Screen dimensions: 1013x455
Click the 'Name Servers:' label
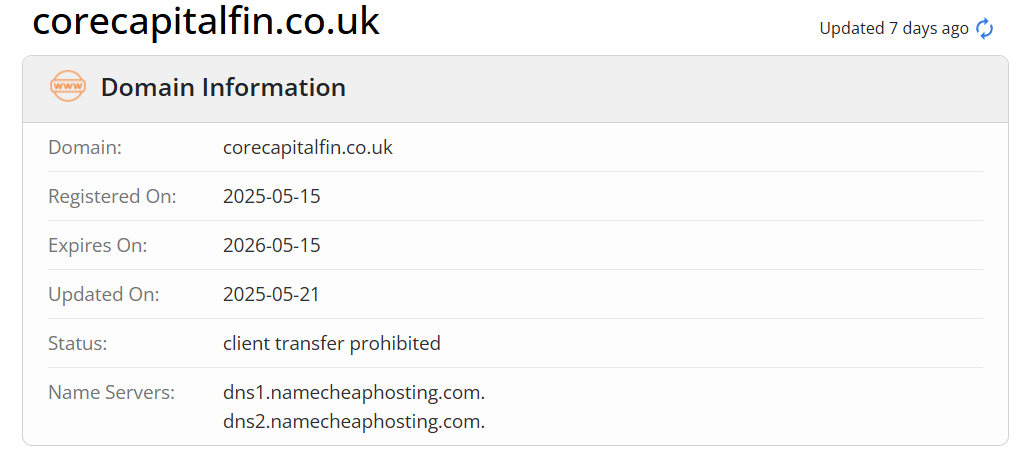(x=111, y=392)
